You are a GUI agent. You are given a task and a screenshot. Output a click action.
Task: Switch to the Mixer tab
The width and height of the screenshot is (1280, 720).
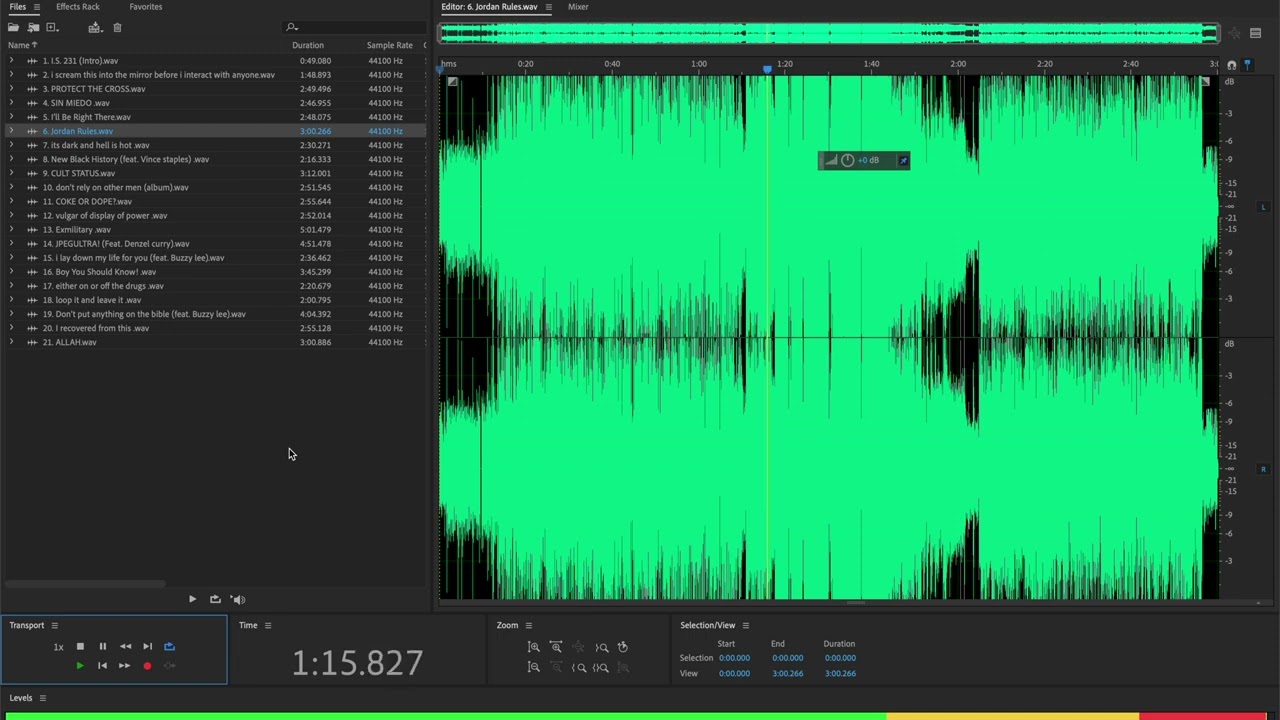[x=578, y=7]
